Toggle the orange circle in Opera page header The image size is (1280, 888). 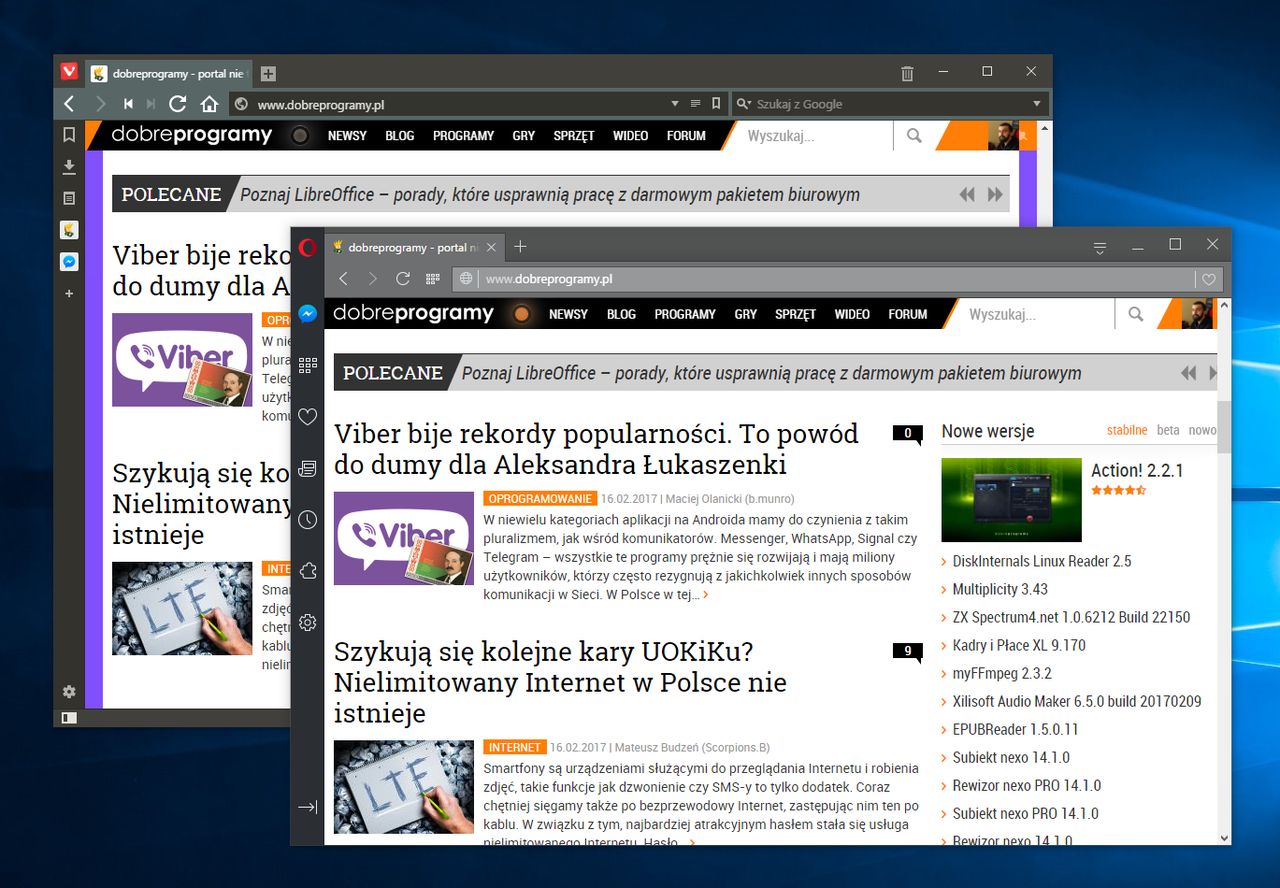(521, 314)
